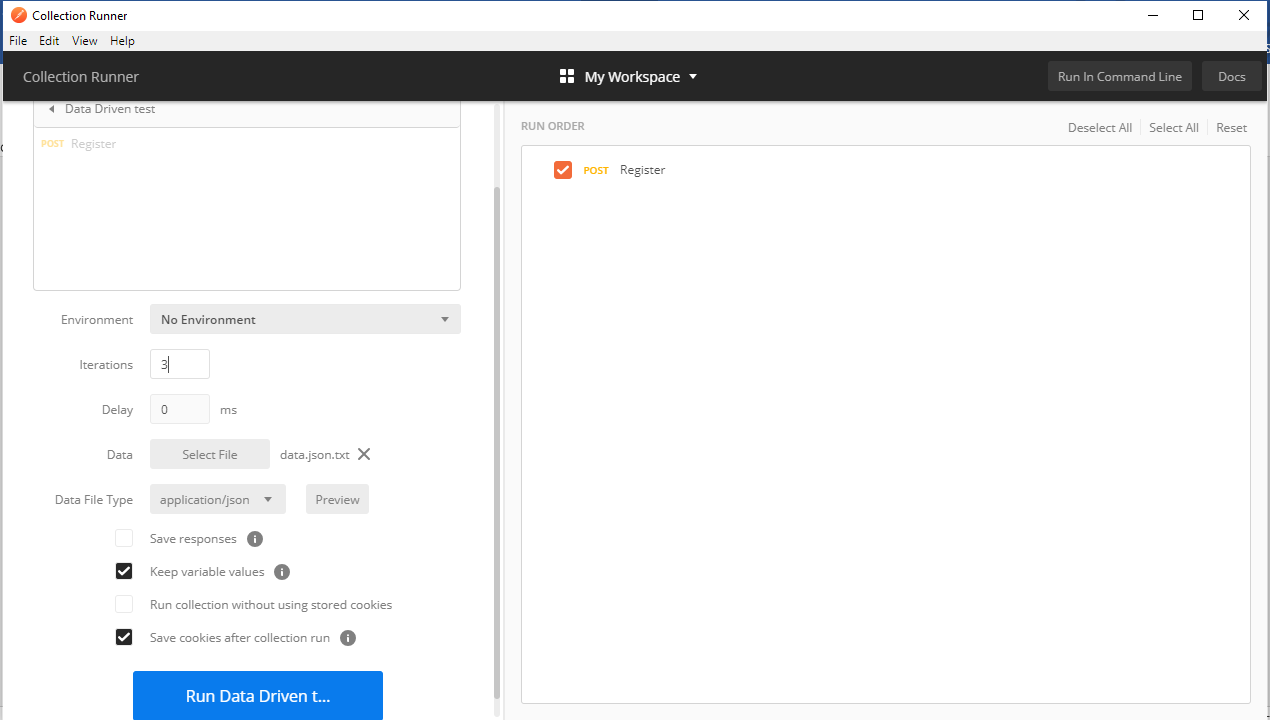
Task: Open the Data File Type dropdown
Action: pyautogui.click(x=217, y=499)
